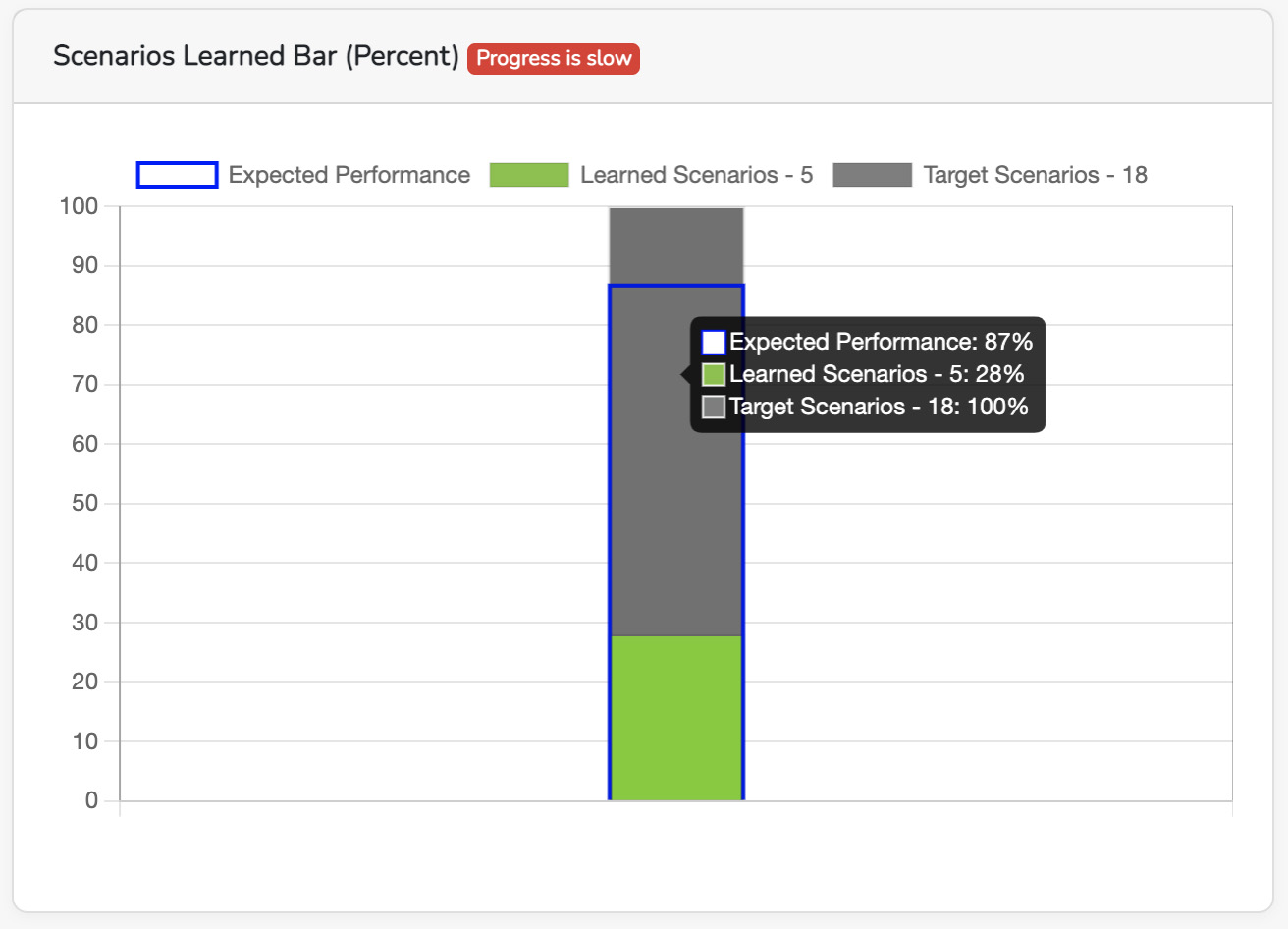
Task: Hide the Learned Scenarios - 5 dataset label
Action: (x=696, y=175)
